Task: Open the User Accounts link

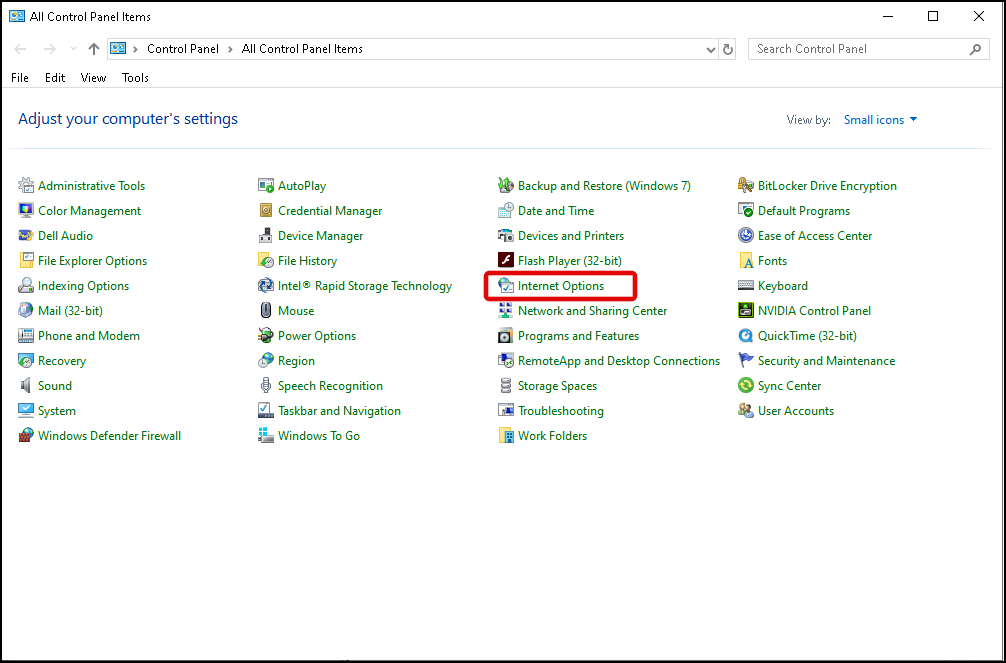Action: 796,411
